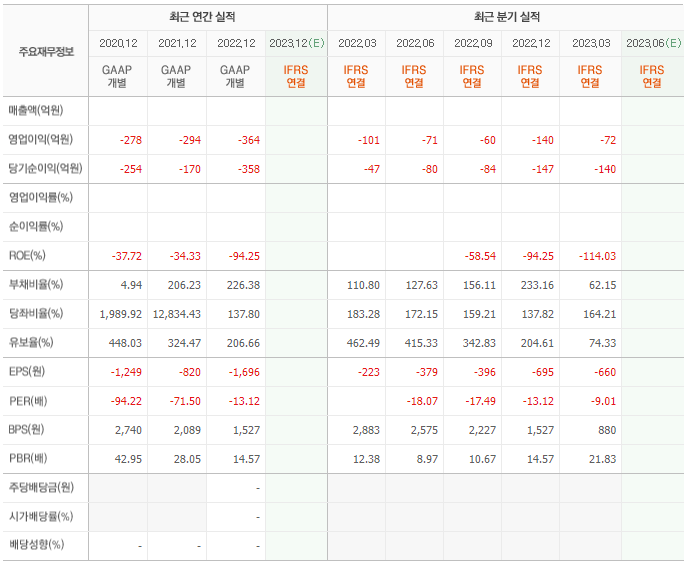Click operating profit value -364
687x563 pixels.
(x=249, y=140)
